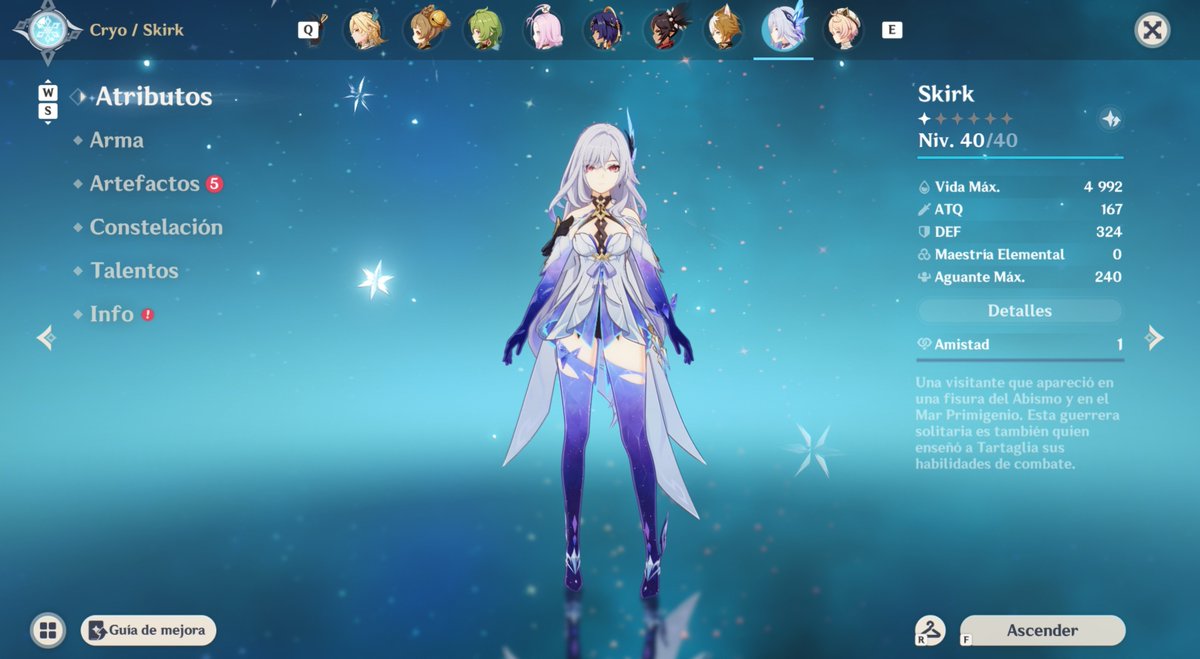Click the Vida Máx. value 4 992

[x=1103, y=187]
